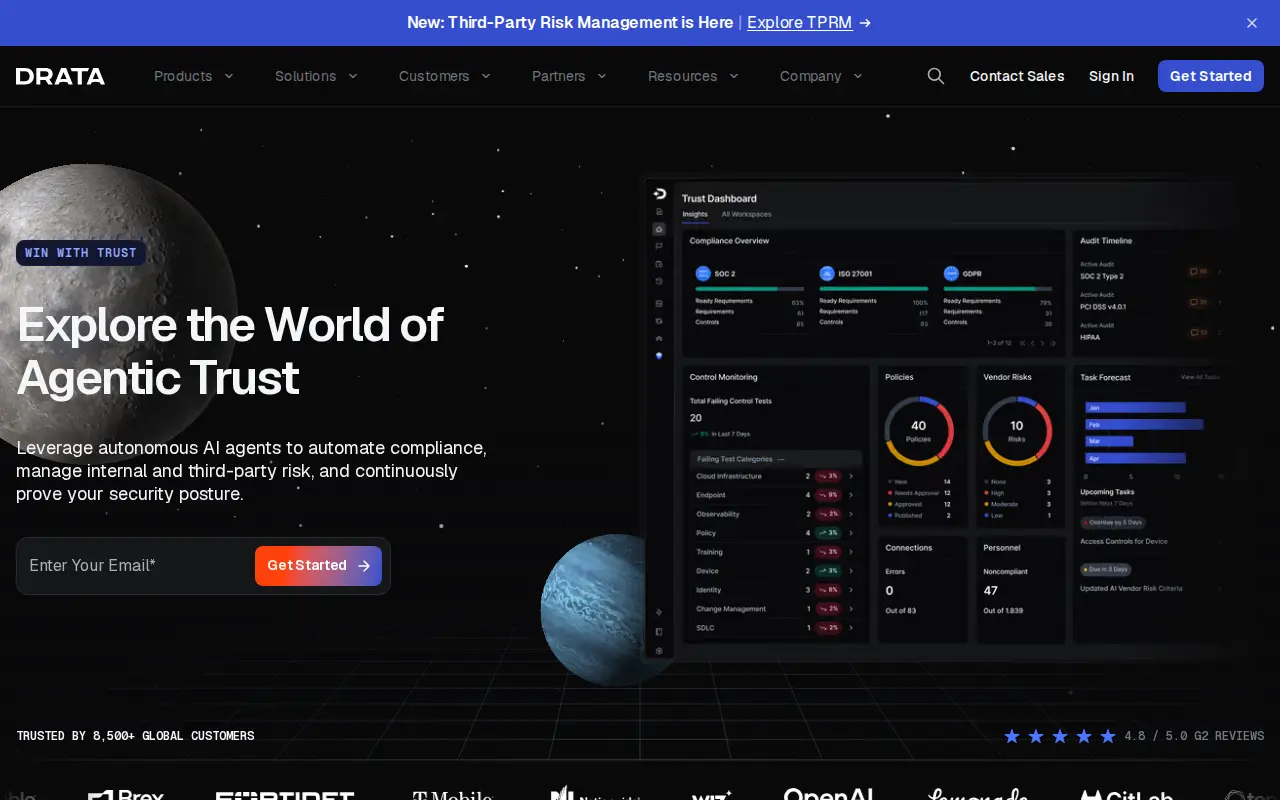Expand the Products menu
The width and height of the screenshot is (1280, 800).
tap(194, 76)
